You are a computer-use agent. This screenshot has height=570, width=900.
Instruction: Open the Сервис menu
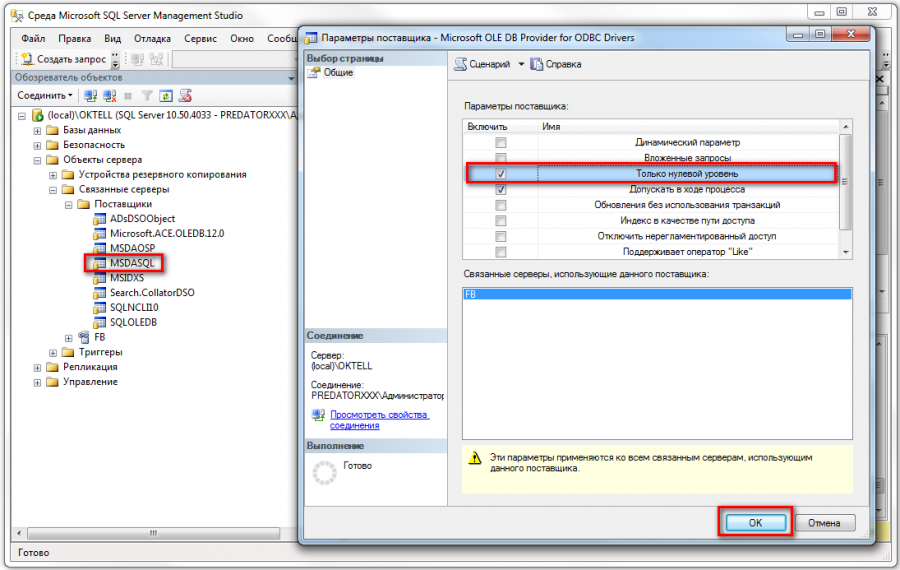[201, 38]
